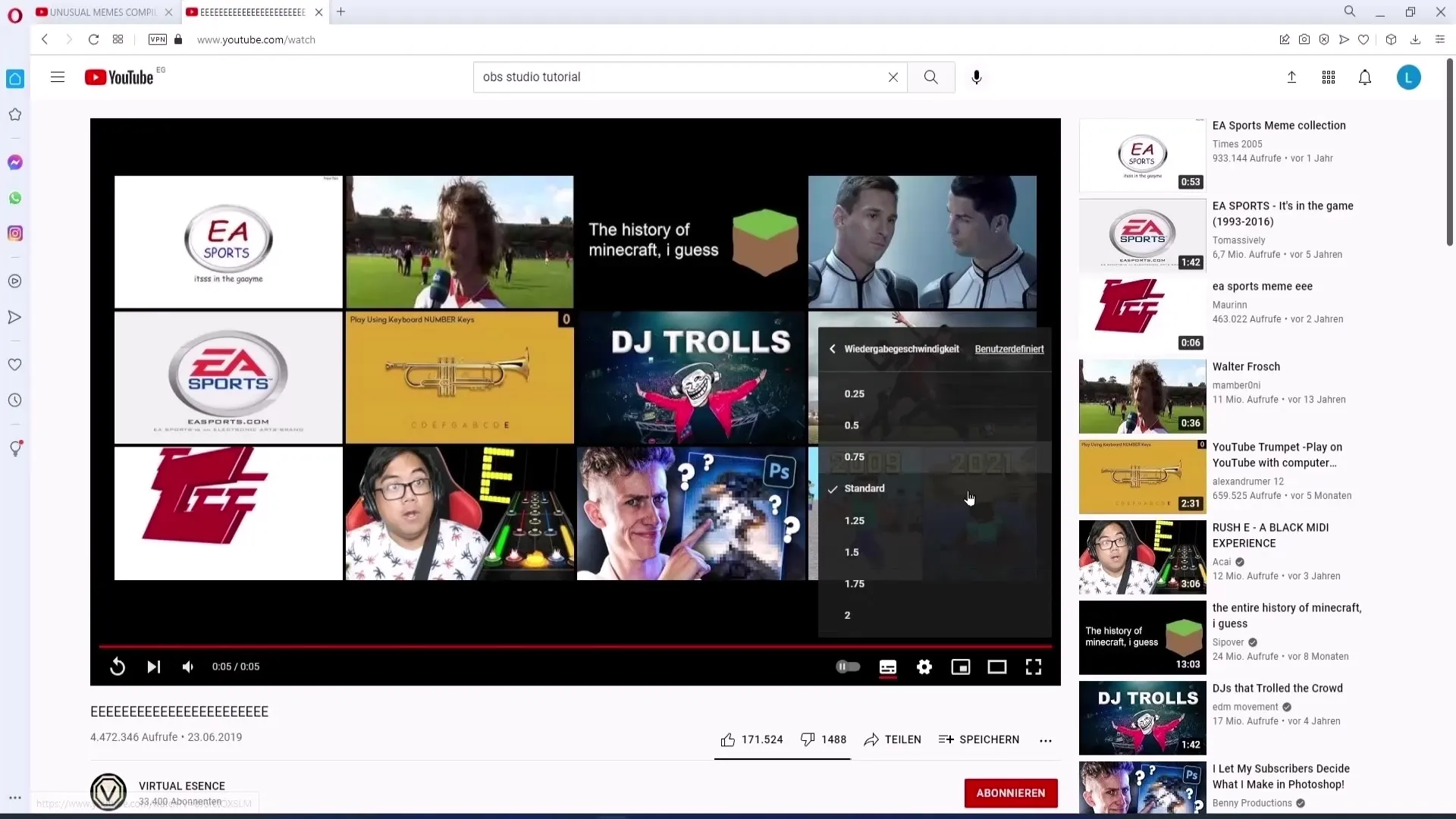The height and width of the screenshot is (819, 1456).
Task: Add page to bookmarks heart
Action: (1363, 39)
